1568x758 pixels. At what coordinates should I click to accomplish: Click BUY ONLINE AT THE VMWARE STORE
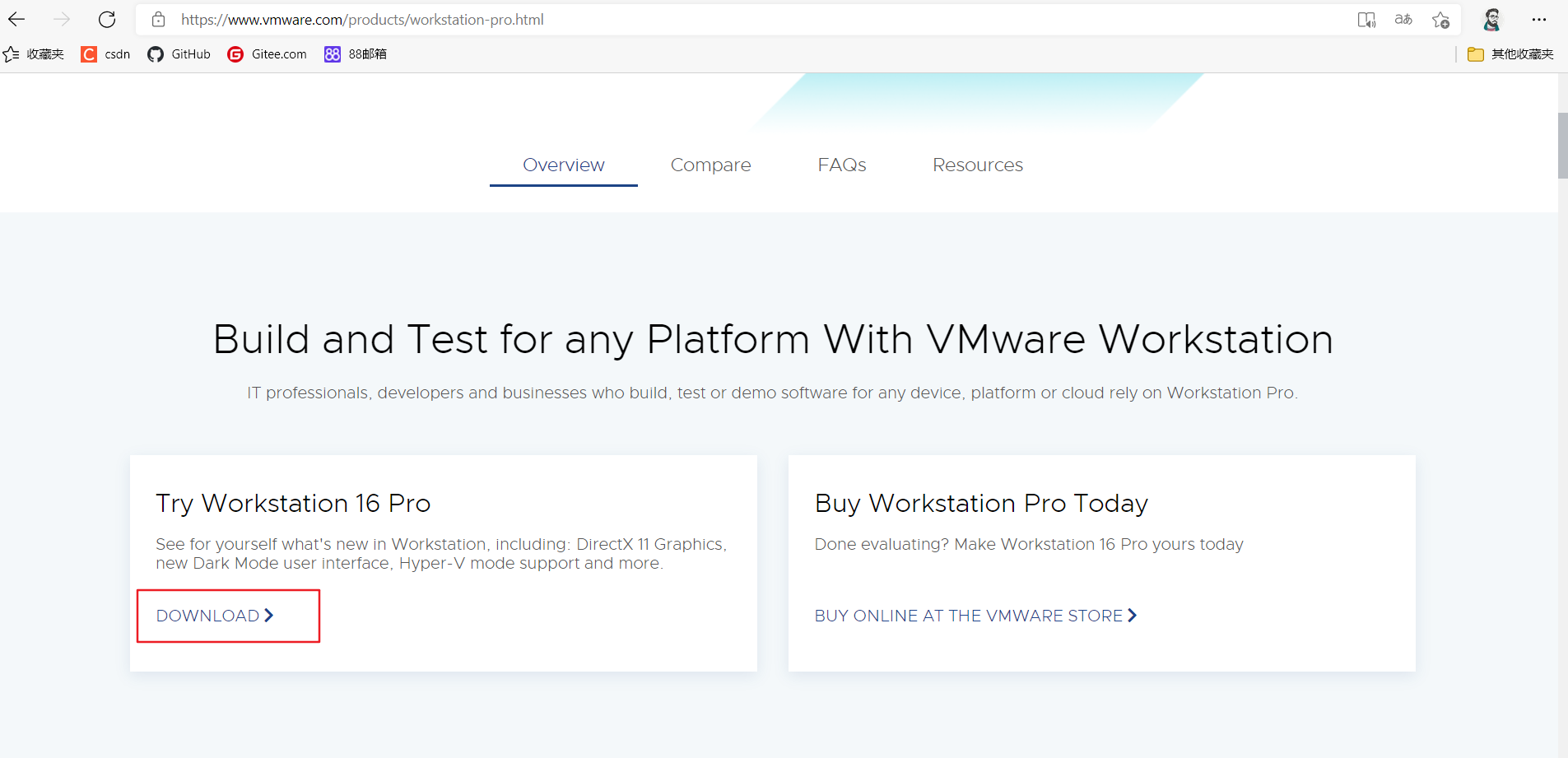pyautogui.click(x=975, y=615)
